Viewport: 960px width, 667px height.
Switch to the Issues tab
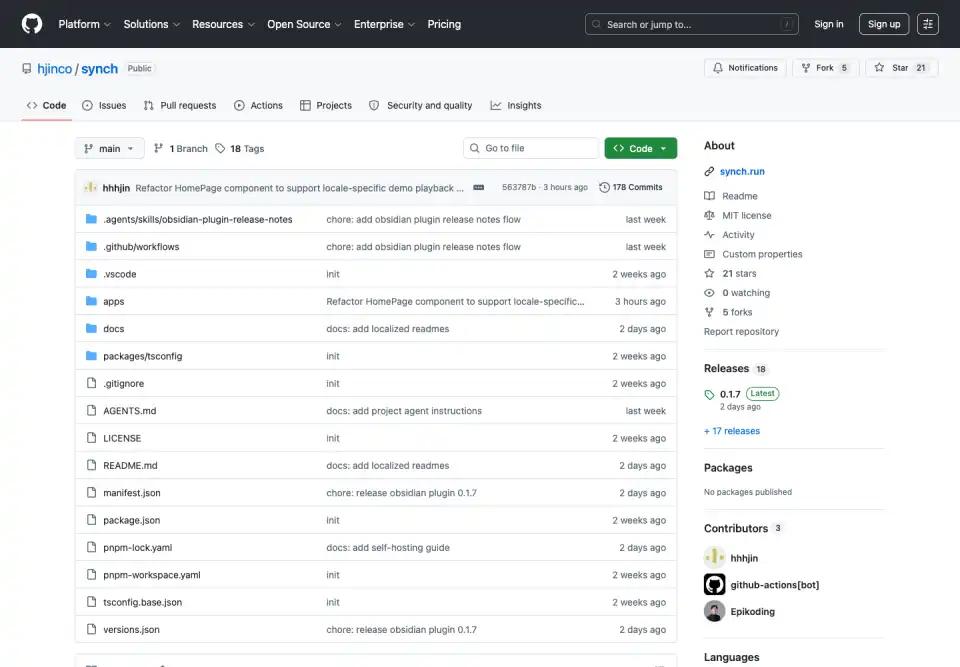pyautogui.click(x=104, y=105)
